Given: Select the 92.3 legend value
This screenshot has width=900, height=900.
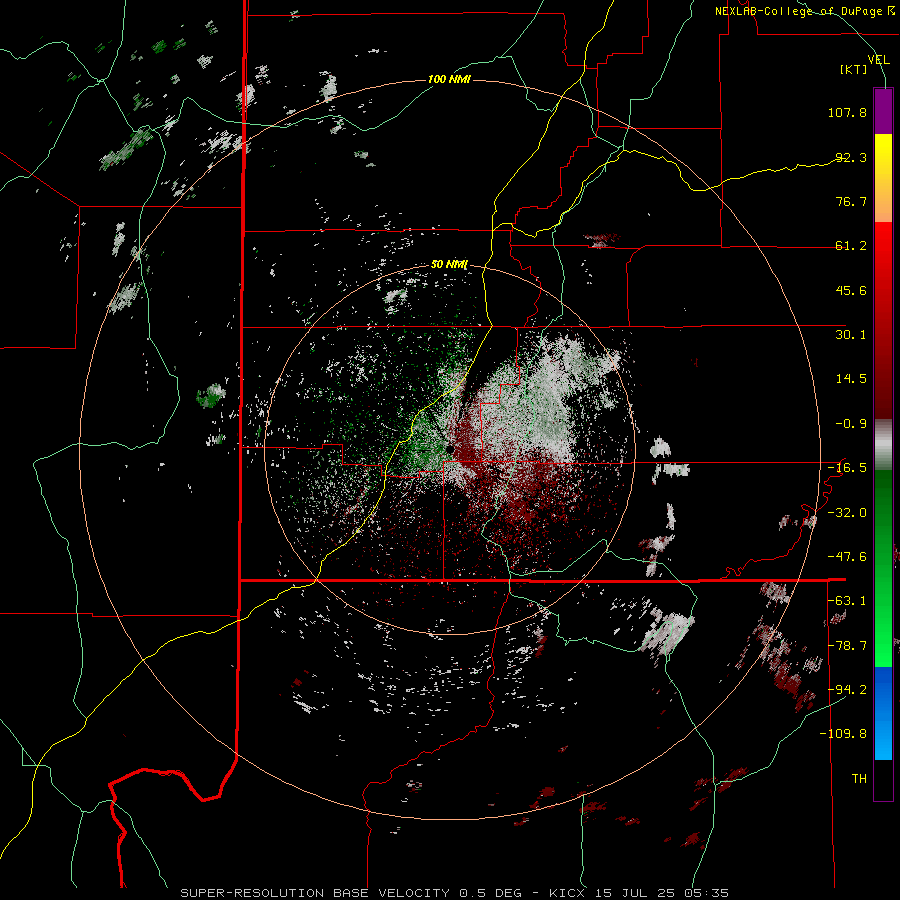Looking at the screenshot, I should (x=851, y=157).
